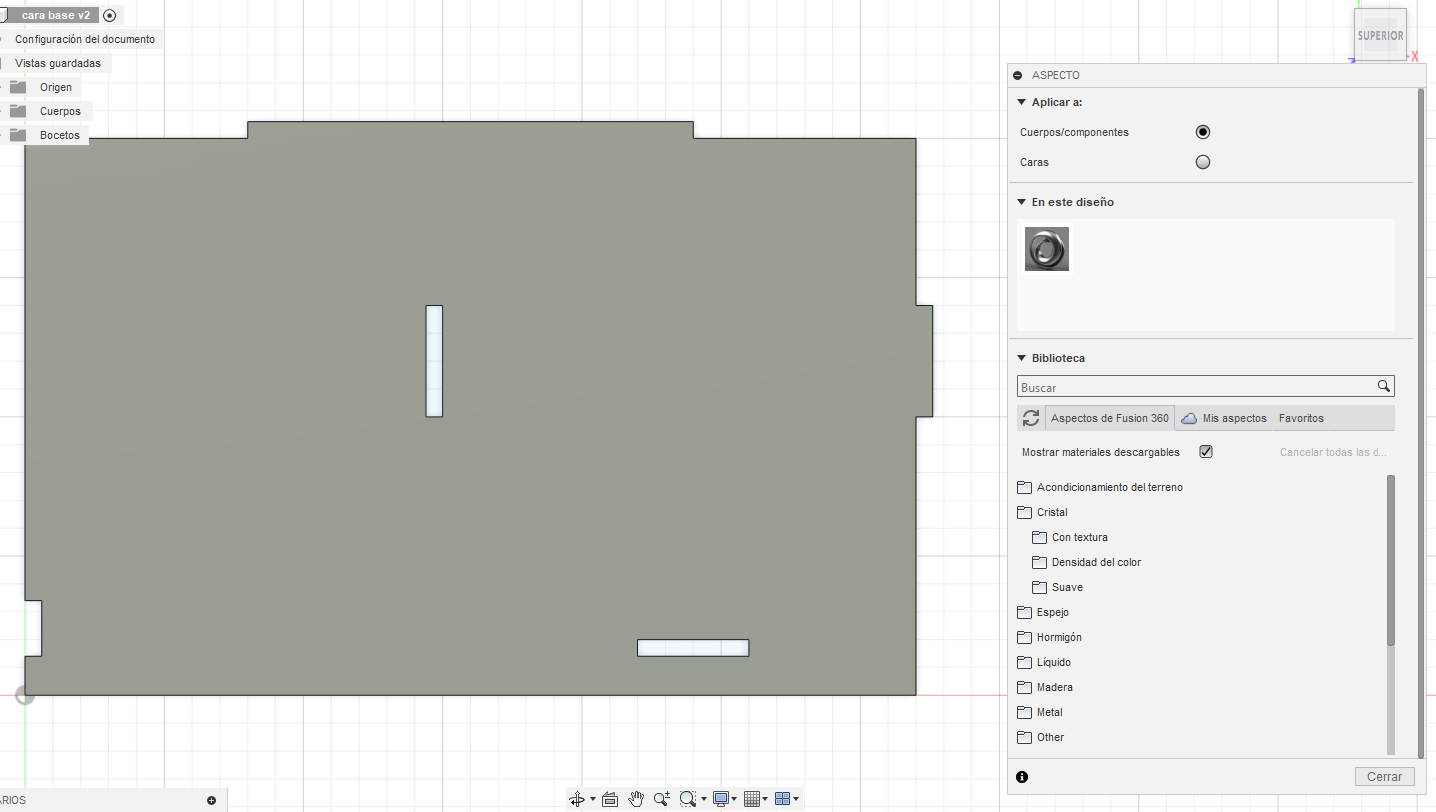Click the Viewports layout icon
The height and width of the screenshot is (812, 1436).
pos(783,799)
